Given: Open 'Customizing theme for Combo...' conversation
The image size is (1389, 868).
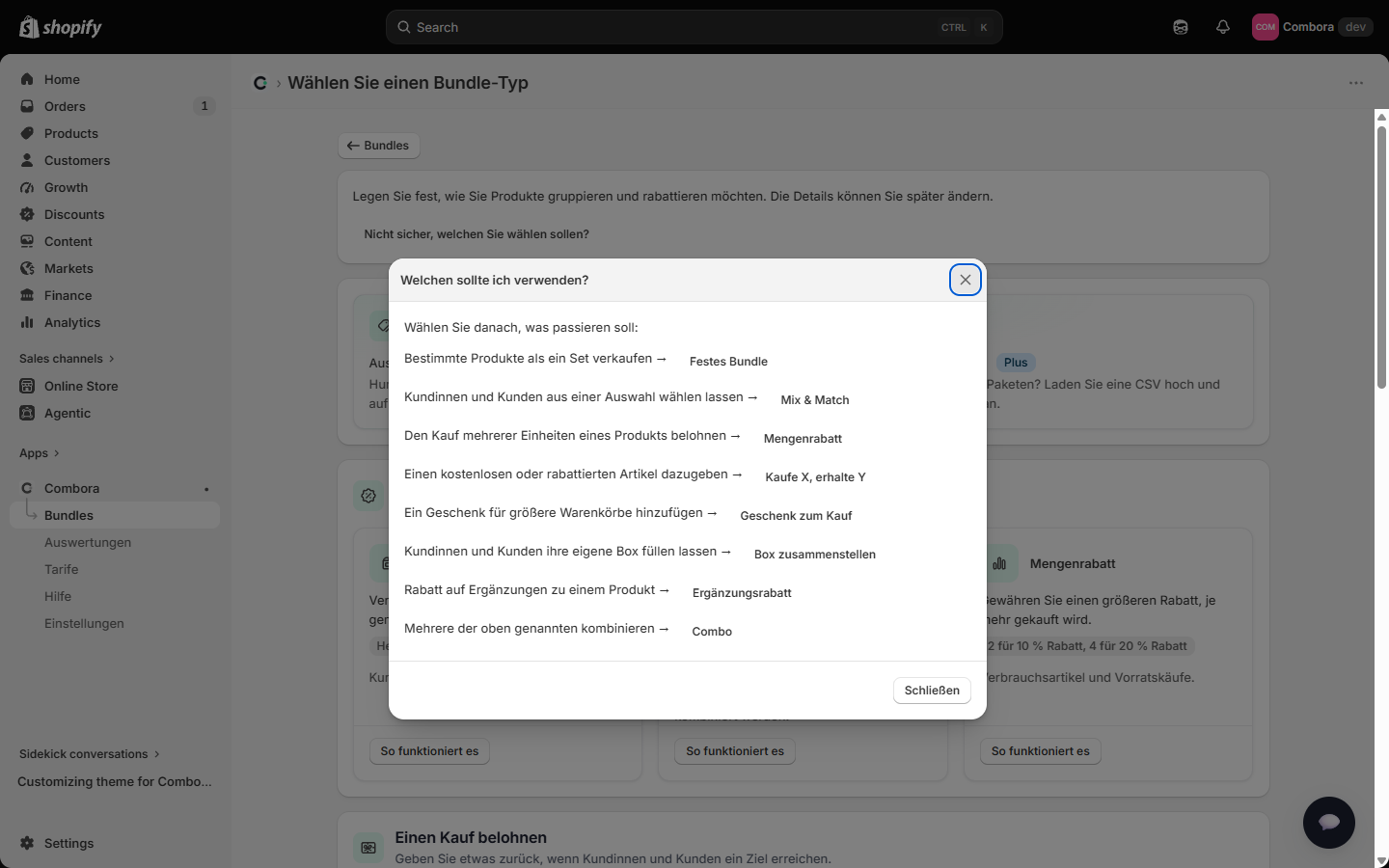Looking at the screenshot, I should pos(115,781).
